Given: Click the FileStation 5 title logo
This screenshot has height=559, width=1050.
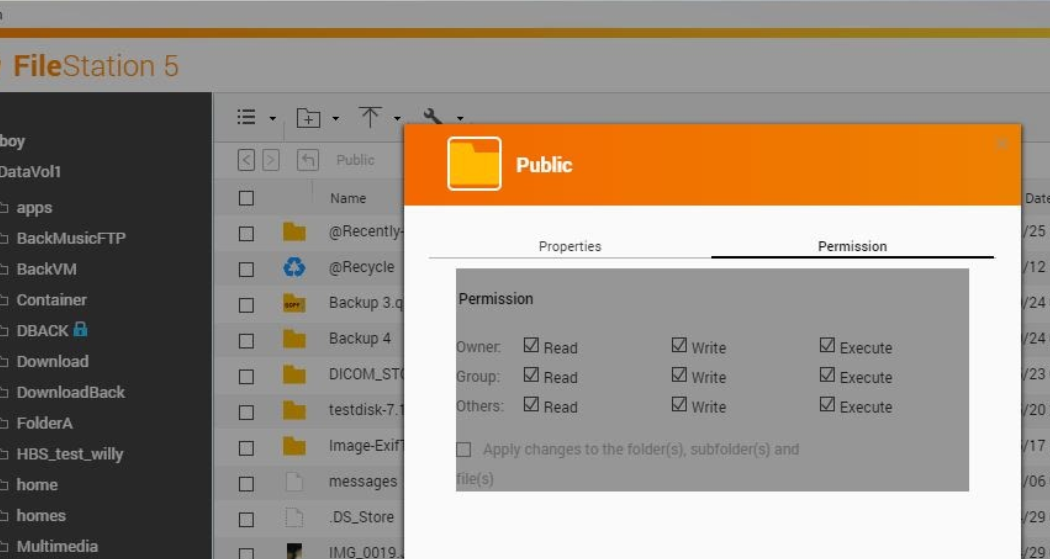Looking at the screenshot, I should coord(96,66).
